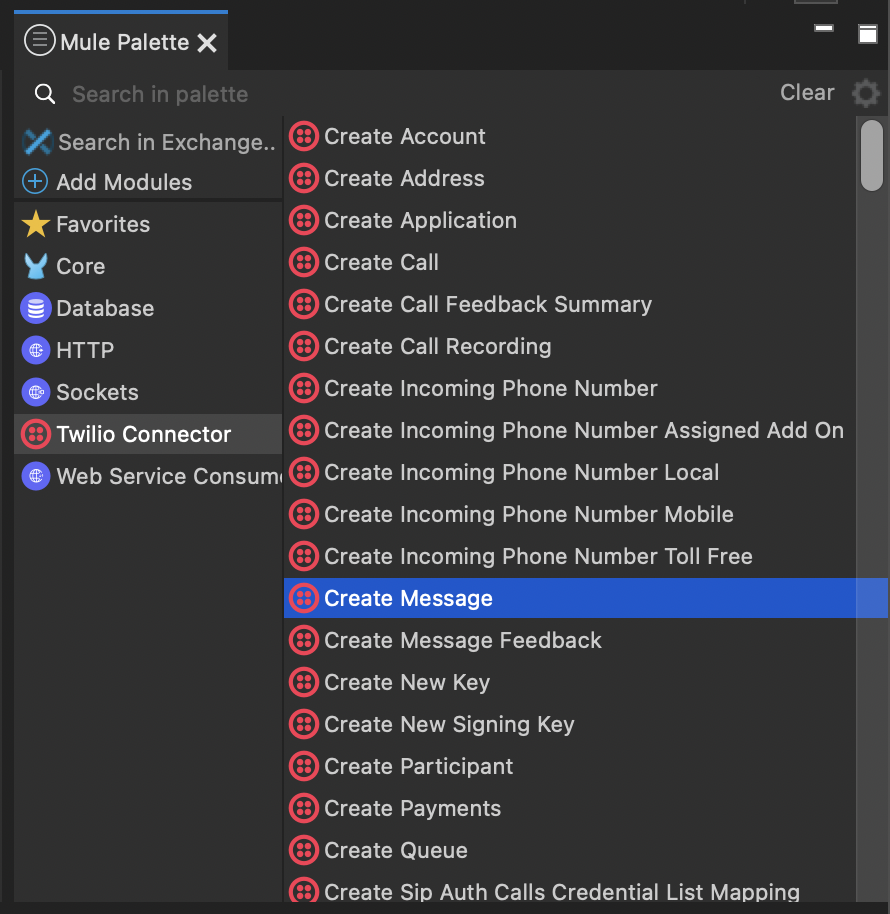Select Create Incoming Phone Number Local
890x914 pixels.
click(x=522, y=472)
